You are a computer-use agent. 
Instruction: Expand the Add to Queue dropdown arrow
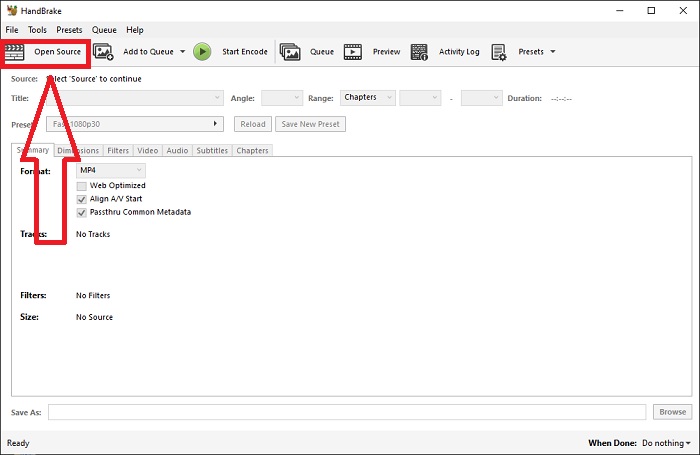tap(182, 52)
